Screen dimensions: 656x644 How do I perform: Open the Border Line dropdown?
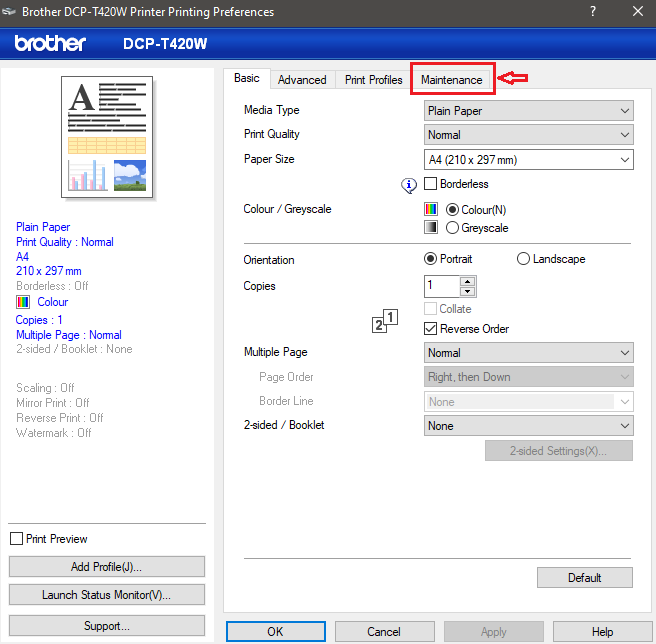[x=528, y=402]
